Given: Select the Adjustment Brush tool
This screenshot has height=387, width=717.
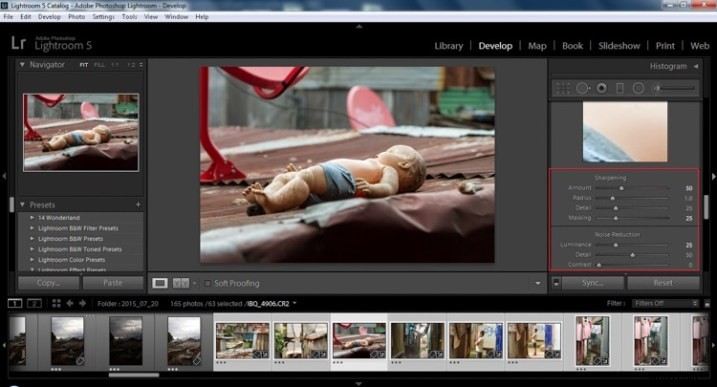Looking at the screenshot, I should coord(674,88).
